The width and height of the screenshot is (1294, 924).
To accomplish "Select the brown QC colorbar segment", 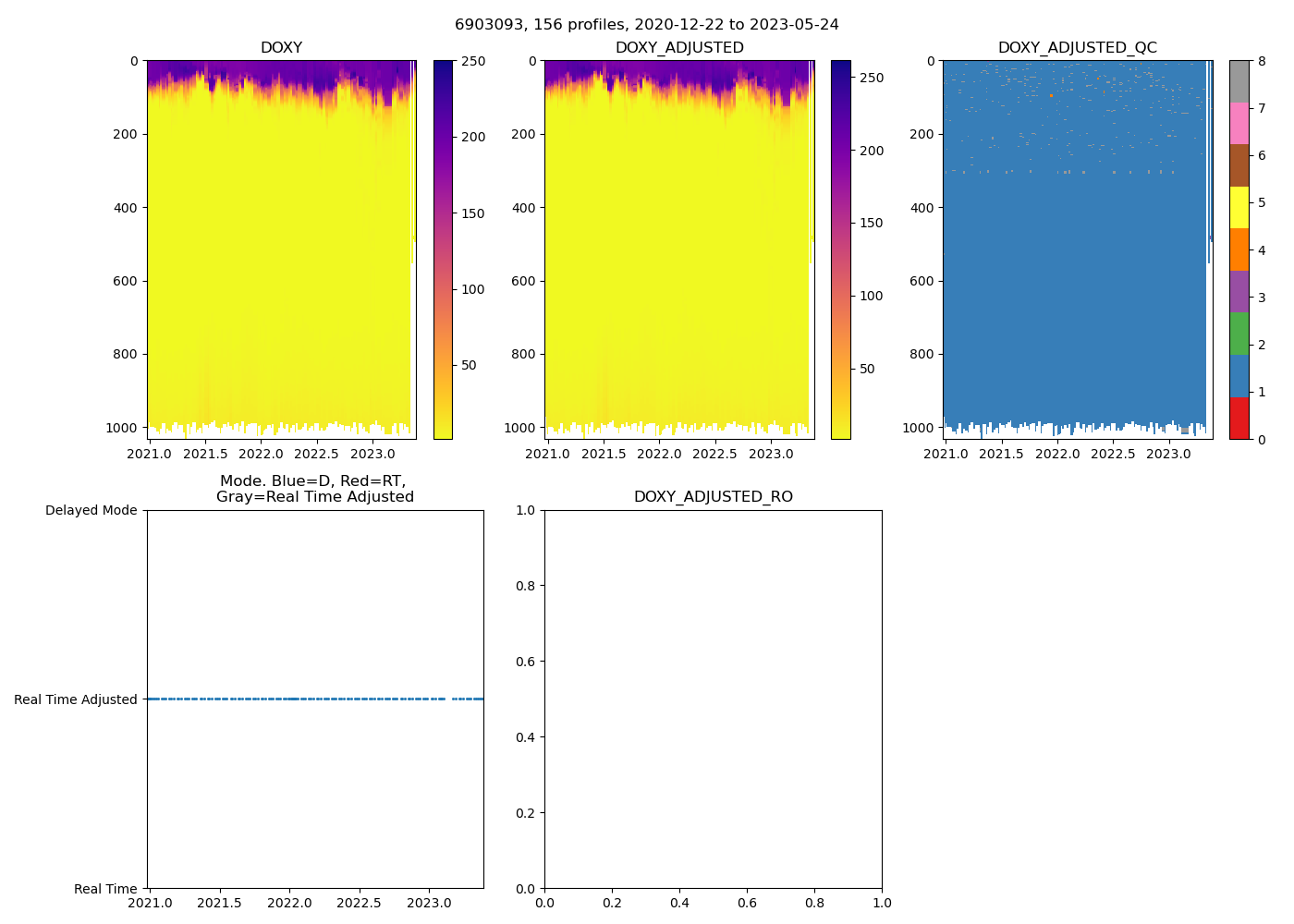I will coord(1239,165).
